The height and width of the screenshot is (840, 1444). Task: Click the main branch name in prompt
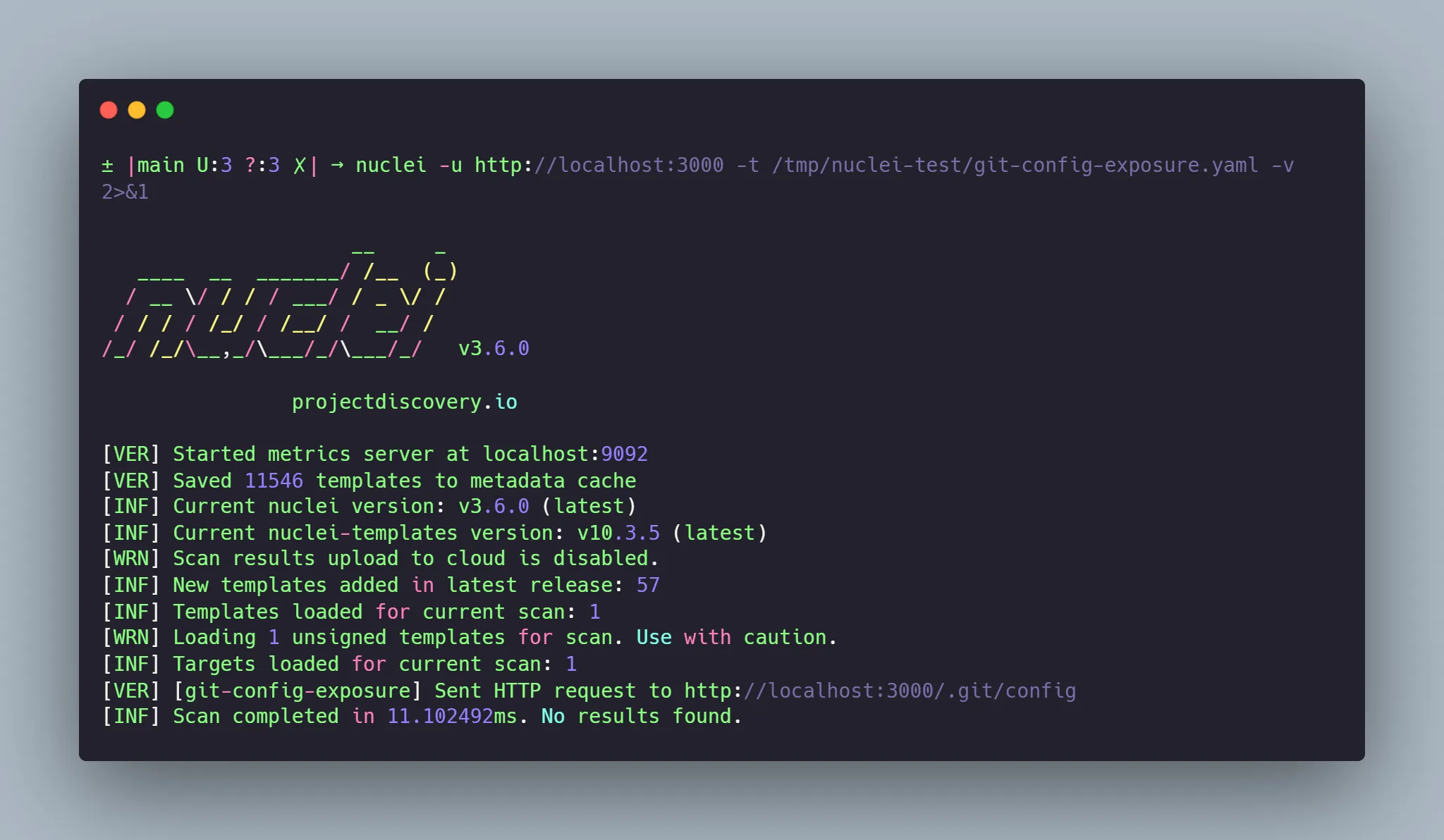coord(160,165)
